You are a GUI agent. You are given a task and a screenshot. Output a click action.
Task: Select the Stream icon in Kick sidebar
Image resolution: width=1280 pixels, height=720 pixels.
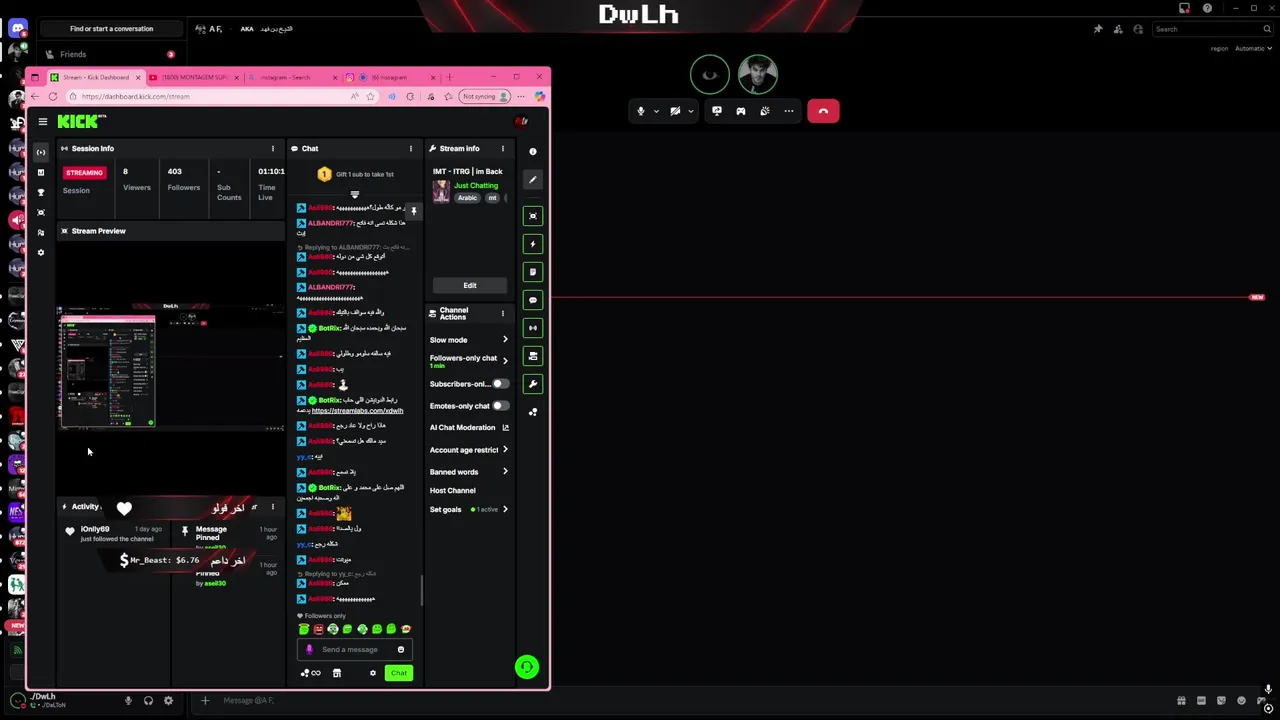point(41,152)
